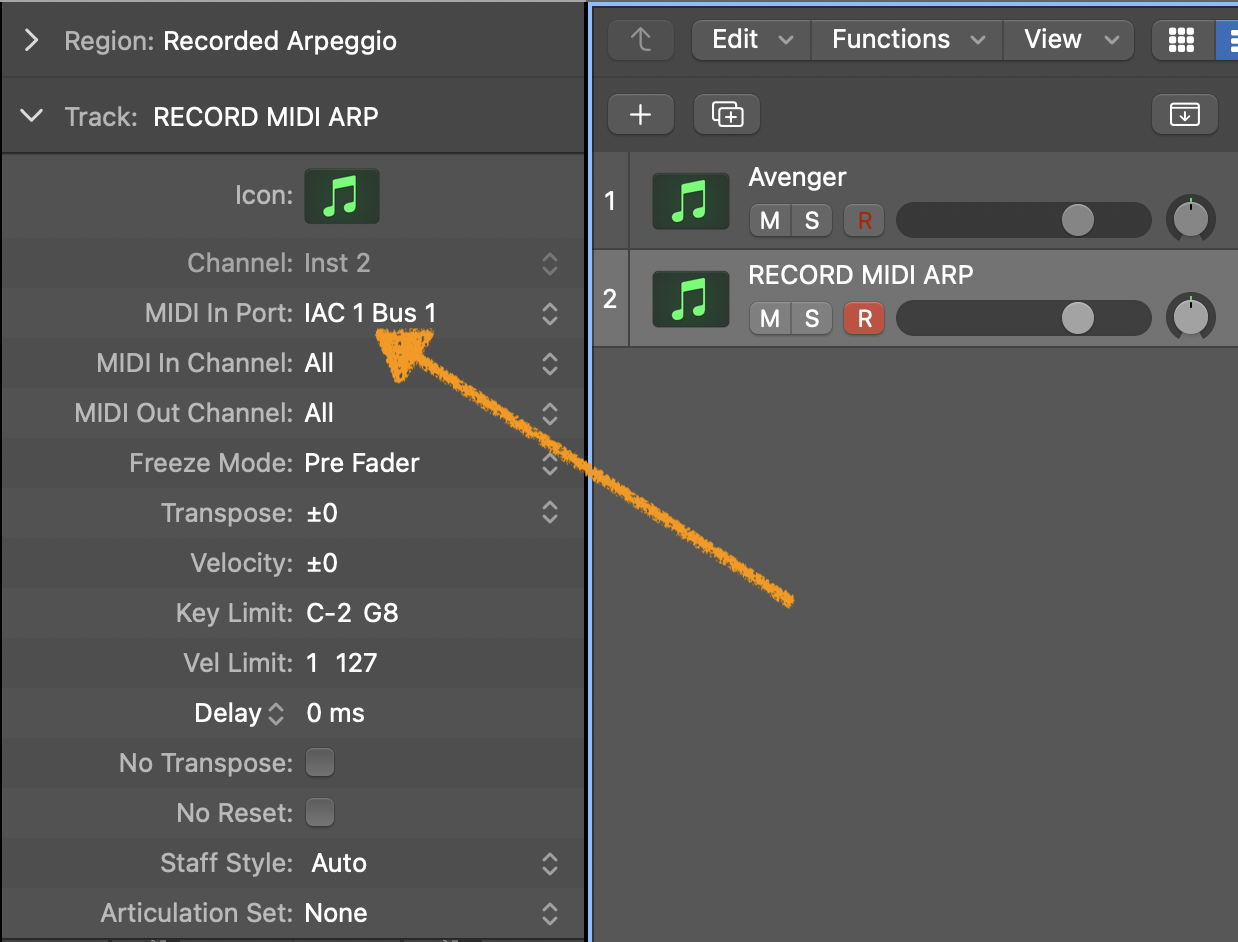Screen dimensions: 1238x942
Task: Adjust the Avenger pan knob
Action: click(1190, 220)
